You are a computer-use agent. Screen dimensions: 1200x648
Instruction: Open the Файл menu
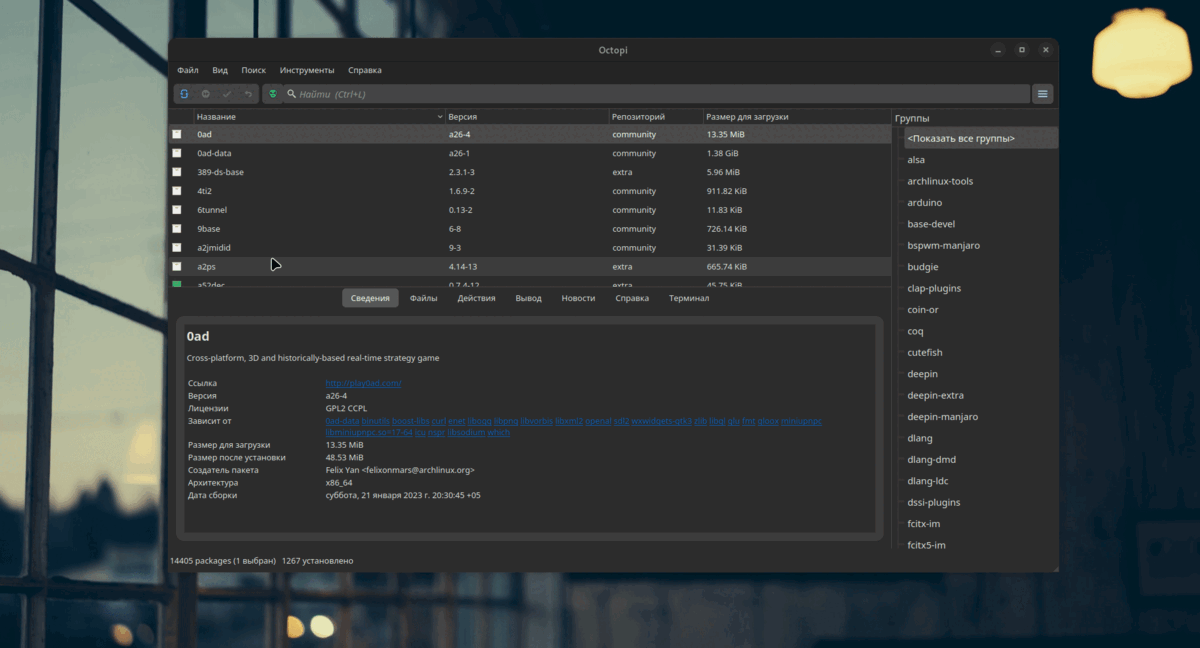188,70
